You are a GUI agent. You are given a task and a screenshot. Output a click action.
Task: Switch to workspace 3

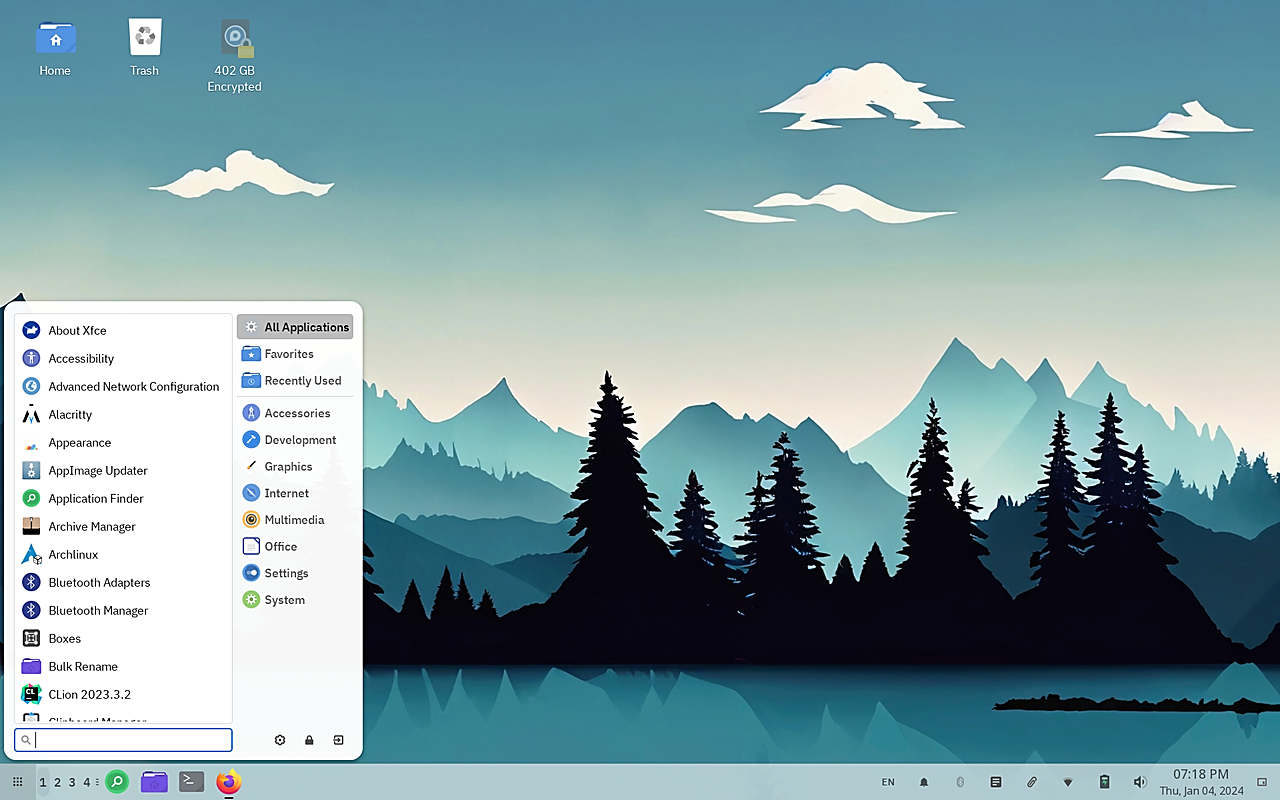[72, 782]
